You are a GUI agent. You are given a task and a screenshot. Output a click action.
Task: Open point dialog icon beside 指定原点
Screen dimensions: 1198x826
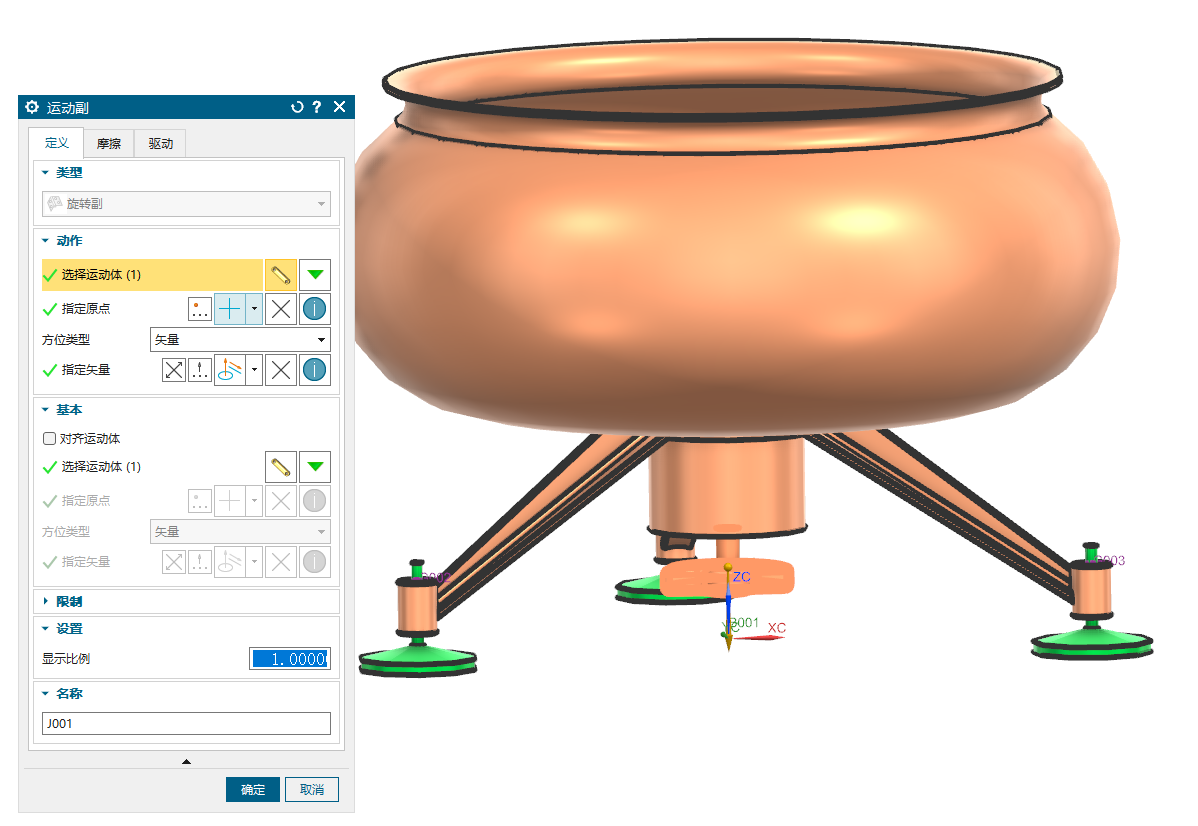click(x=200, y=309)
